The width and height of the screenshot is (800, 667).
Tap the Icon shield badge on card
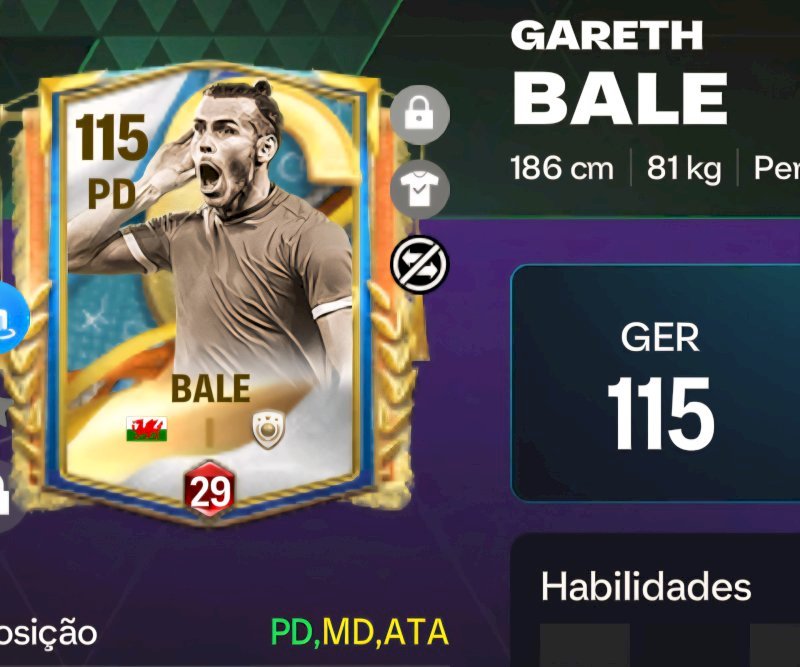[269, 430]
